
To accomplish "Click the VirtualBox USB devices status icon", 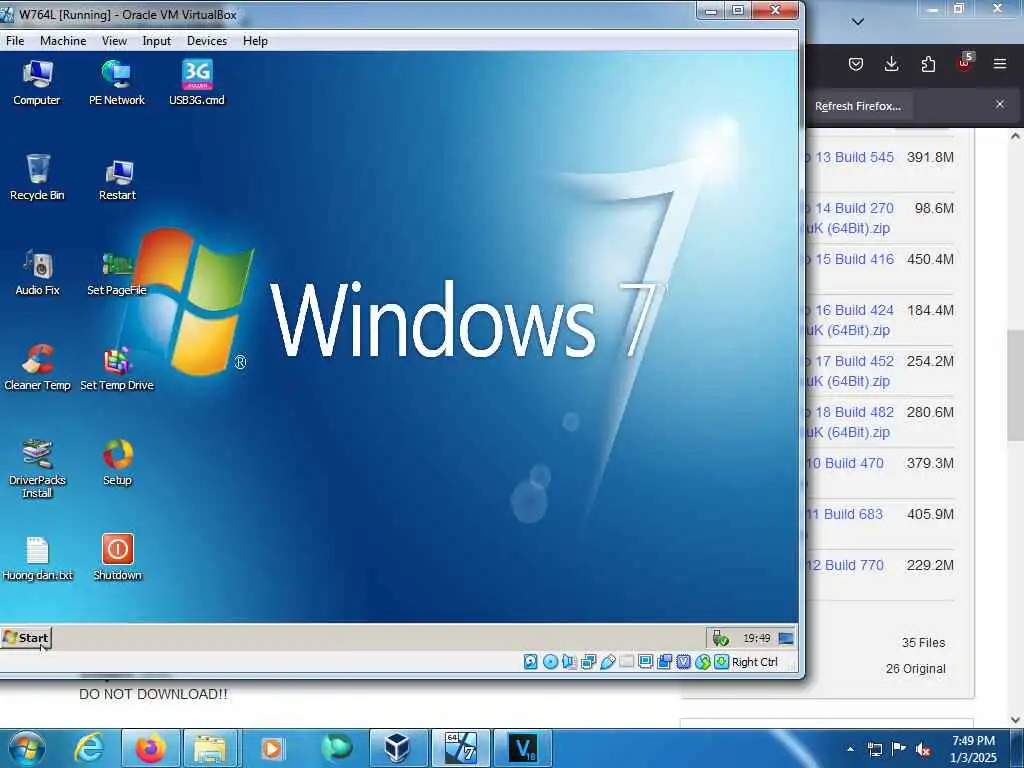I will (x=607, y=662).
